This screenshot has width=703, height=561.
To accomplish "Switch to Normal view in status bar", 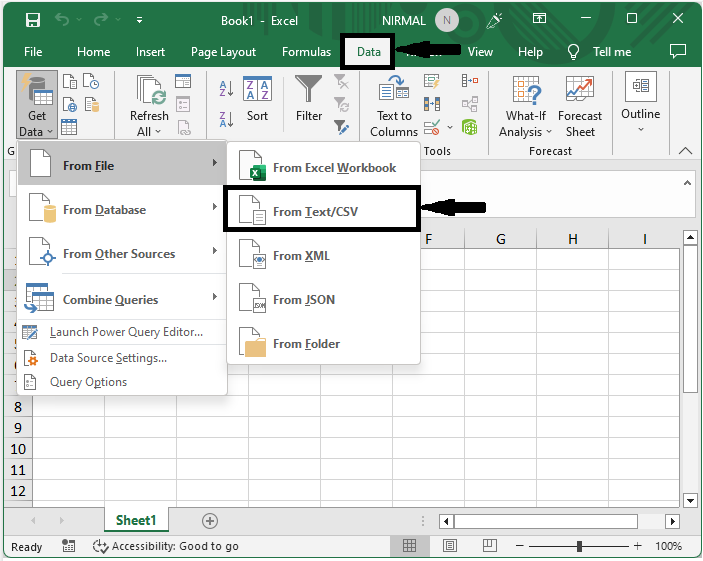I will (x=409, y=546).
